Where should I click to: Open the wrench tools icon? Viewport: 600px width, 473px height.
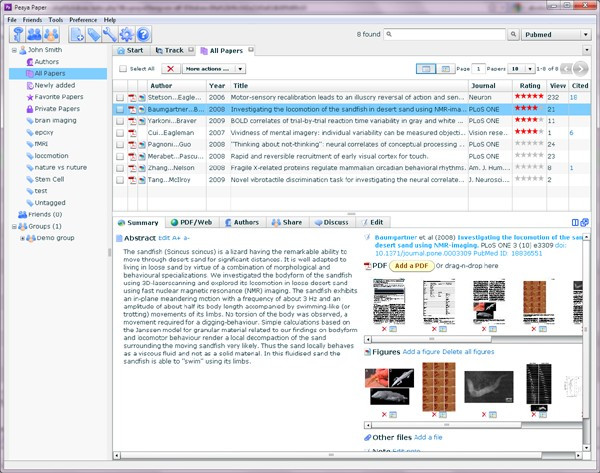110,34
